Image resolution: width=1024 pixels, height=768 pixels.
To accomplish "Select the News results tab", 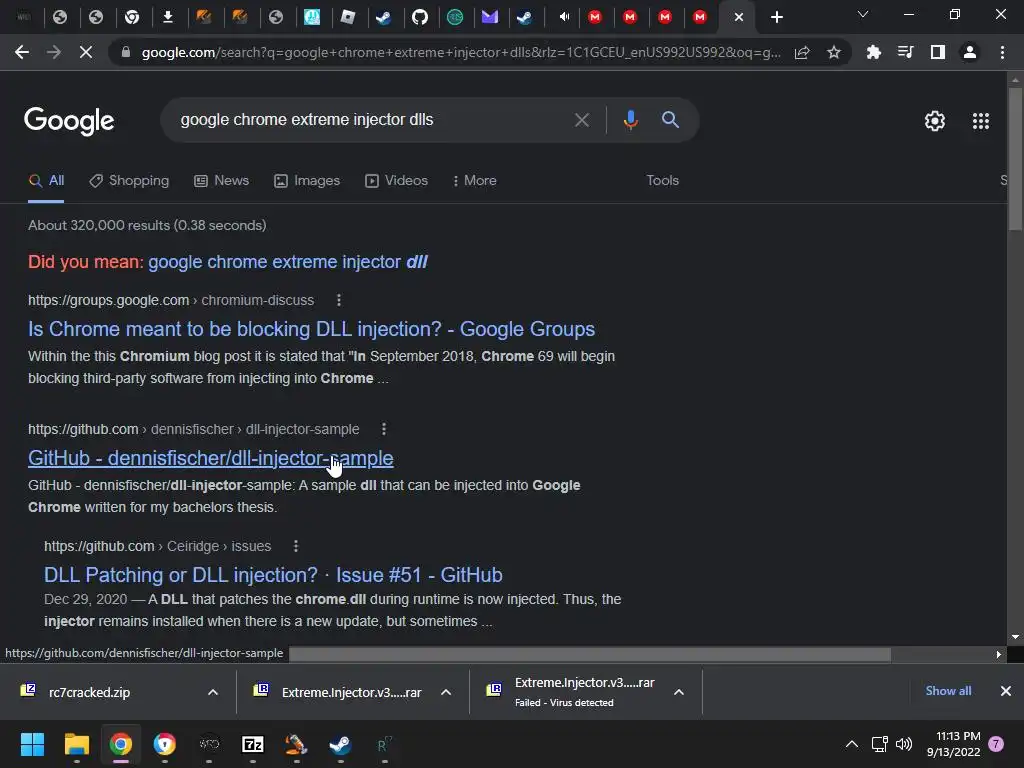I will (222, 181).
